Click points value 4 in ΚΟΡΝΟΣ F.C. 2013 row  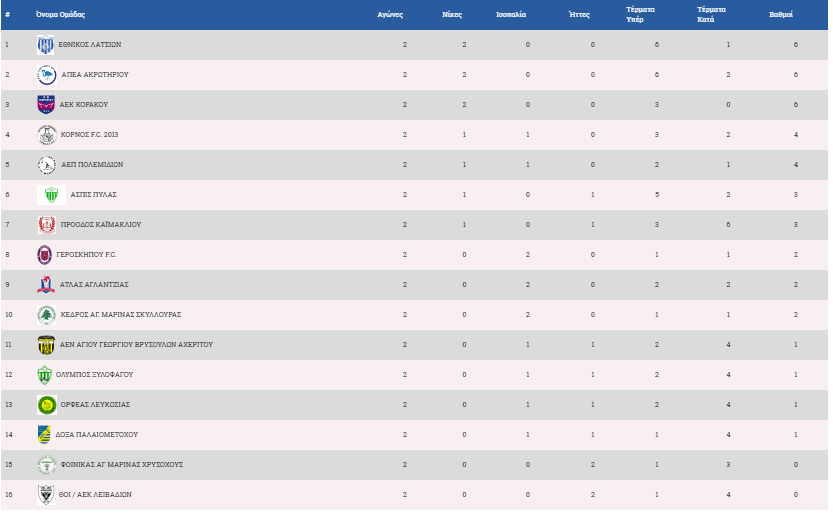[796, 135]
